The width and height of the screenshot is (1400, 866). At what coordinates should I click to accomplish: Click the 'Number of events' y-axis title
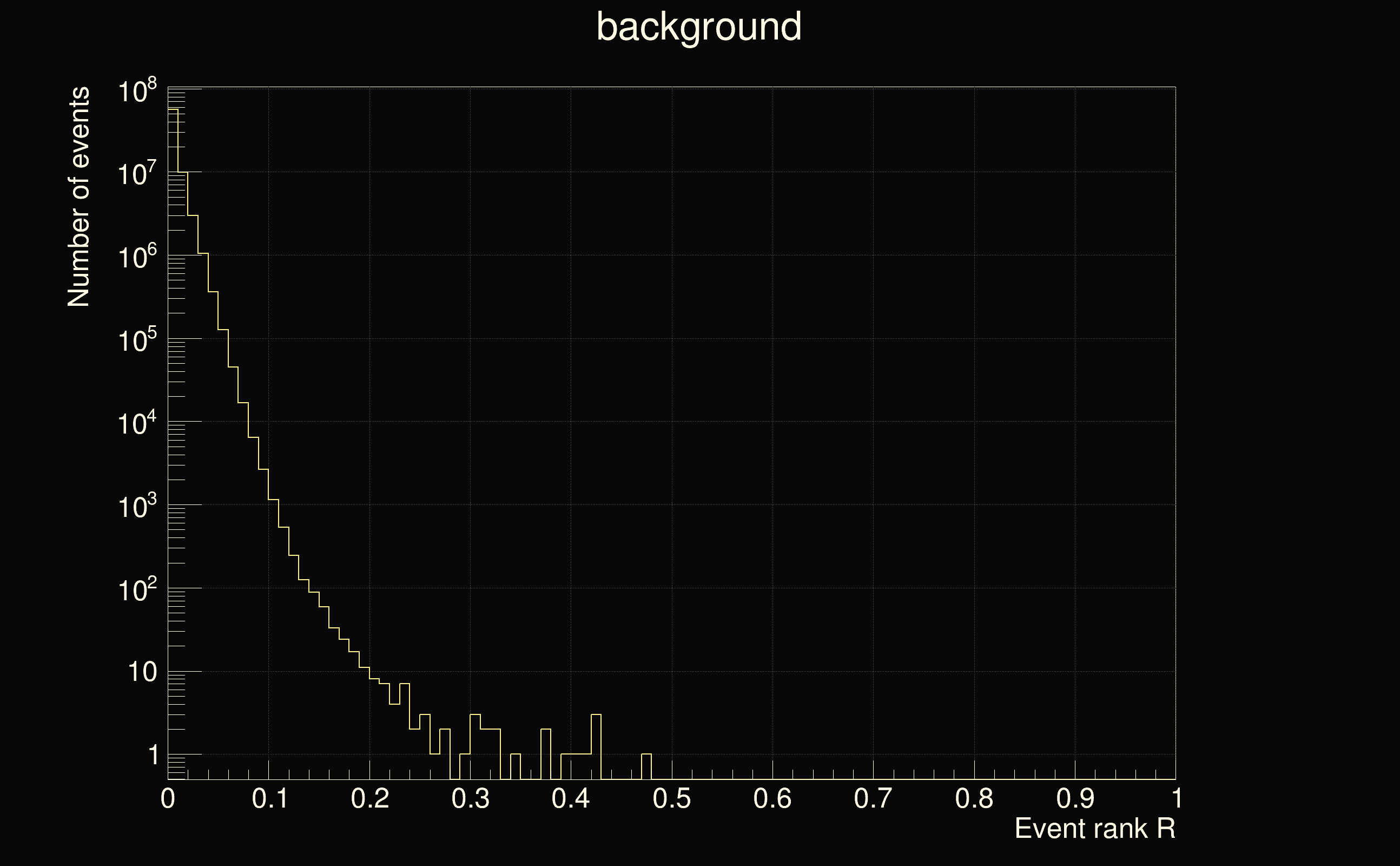(79, 196)
